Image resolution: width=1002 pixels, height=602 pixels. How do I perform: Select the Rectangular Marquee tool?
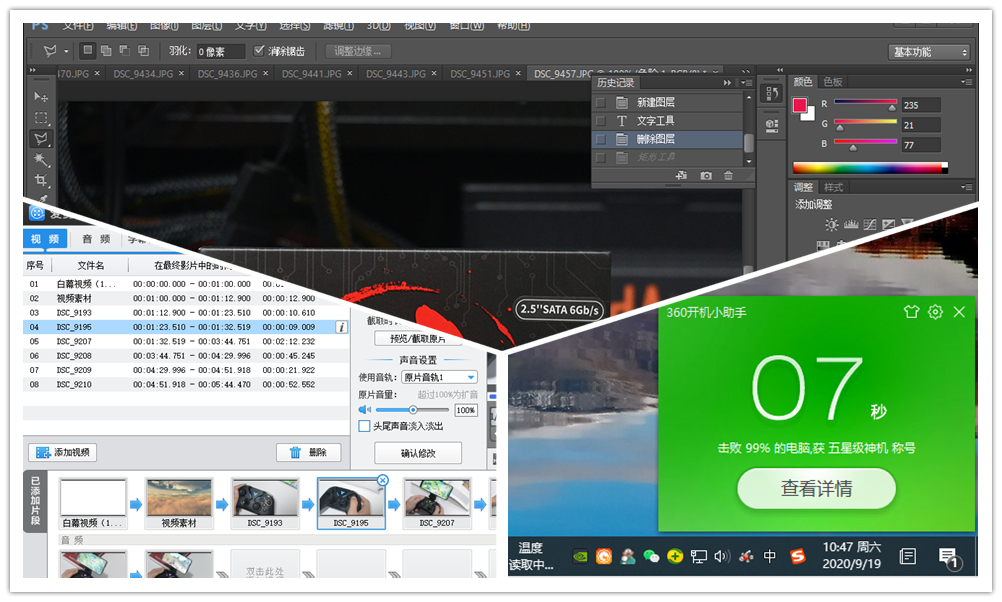(x=41, y=118)
